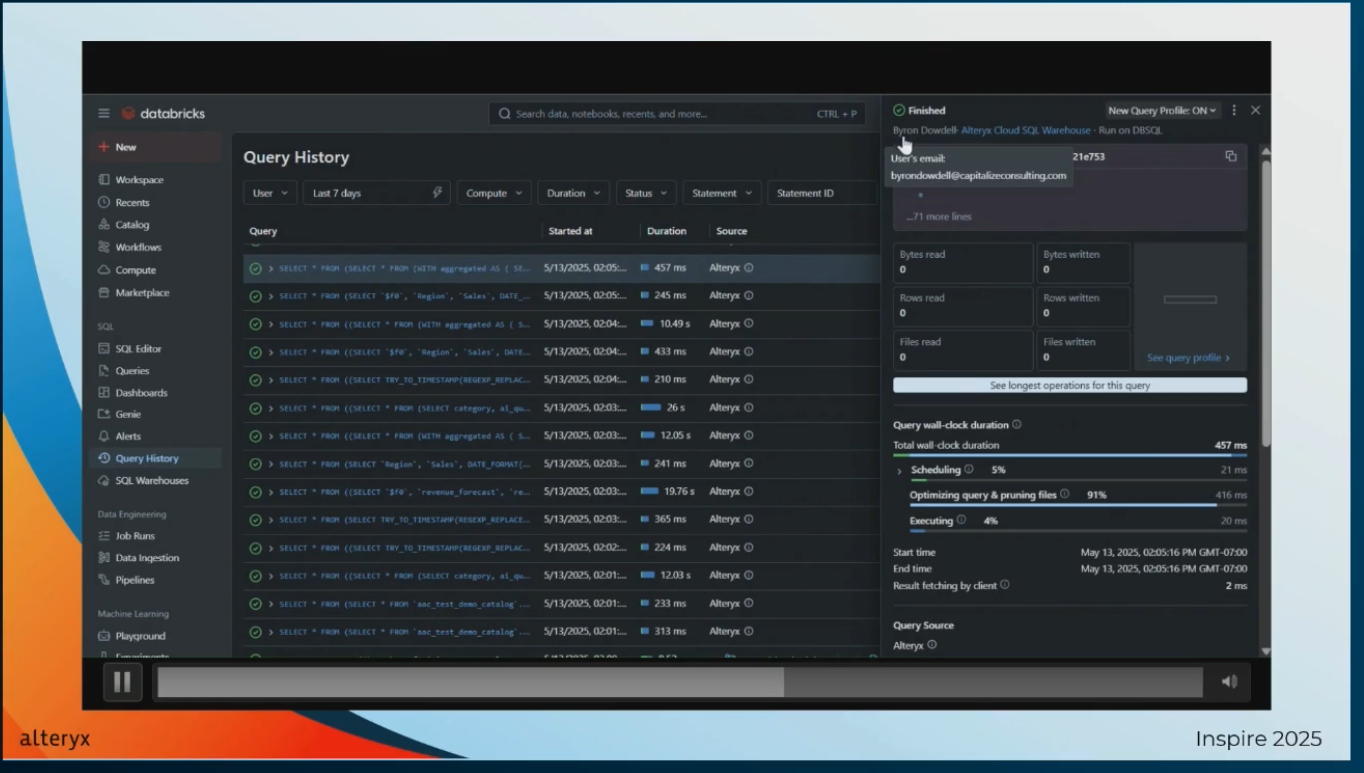Click the Query Source Alteryx info icon
Viewport: 1364px width, 773px height.
932,645
